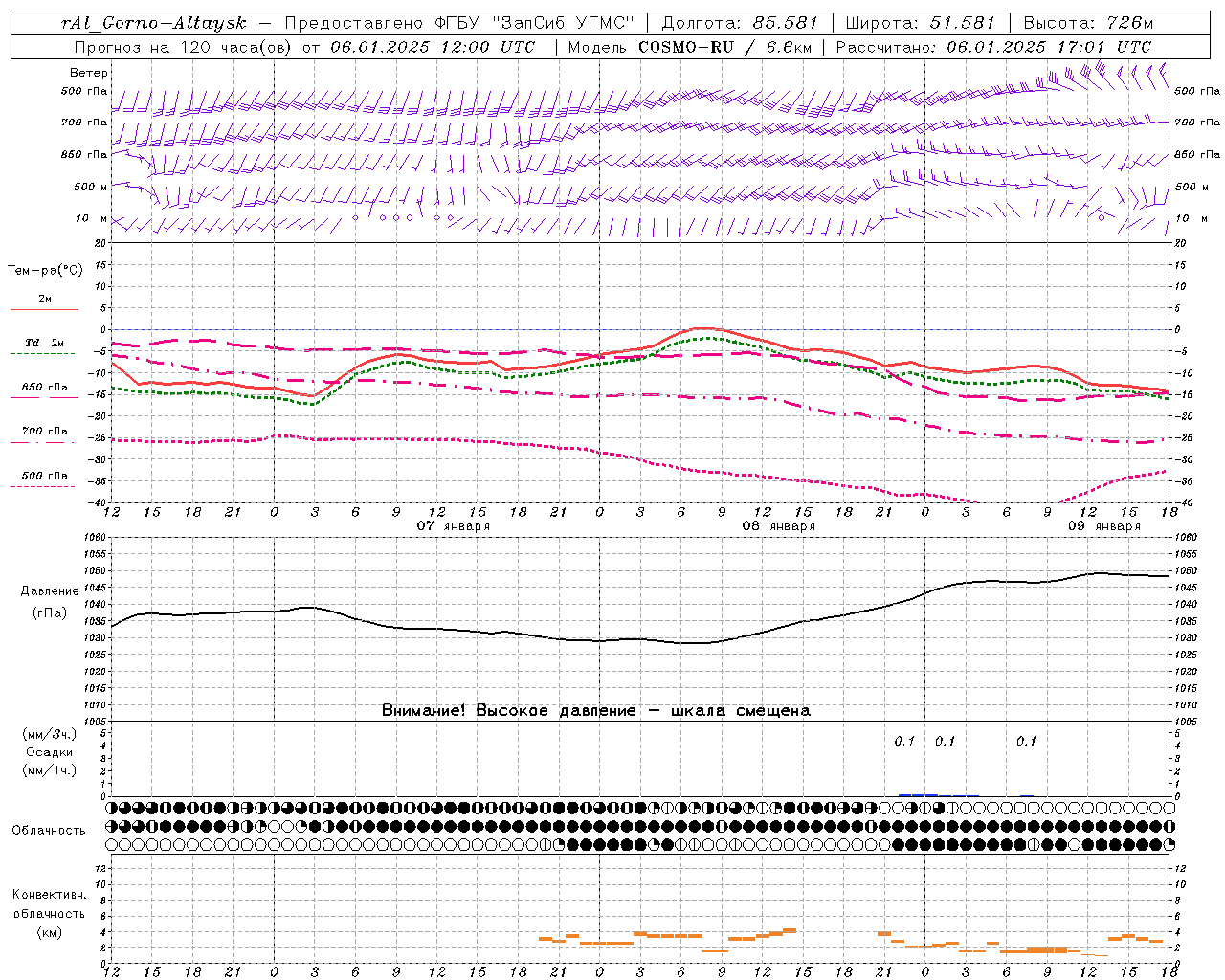The width and height of the screenshot is (1225, 980).
Task: Click the high pressure warning Внимание! text
Action: [596, 710]
